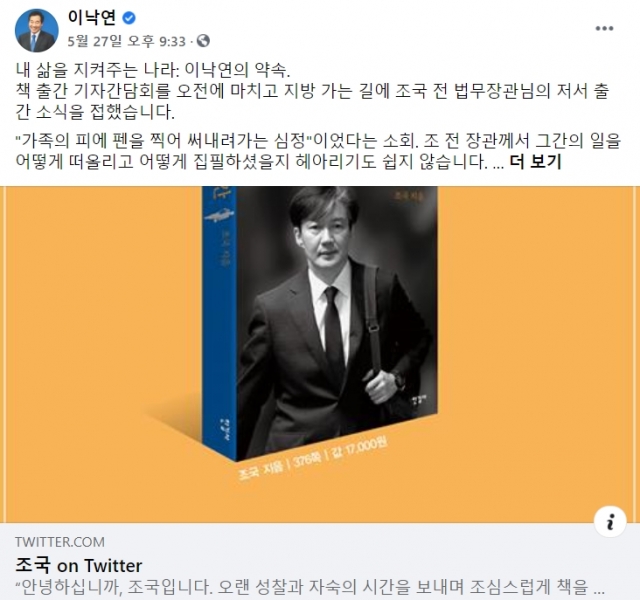Open the 조국 on Twitter headline
This screenshot has width=640, height=600.
(x=79, y=565)
